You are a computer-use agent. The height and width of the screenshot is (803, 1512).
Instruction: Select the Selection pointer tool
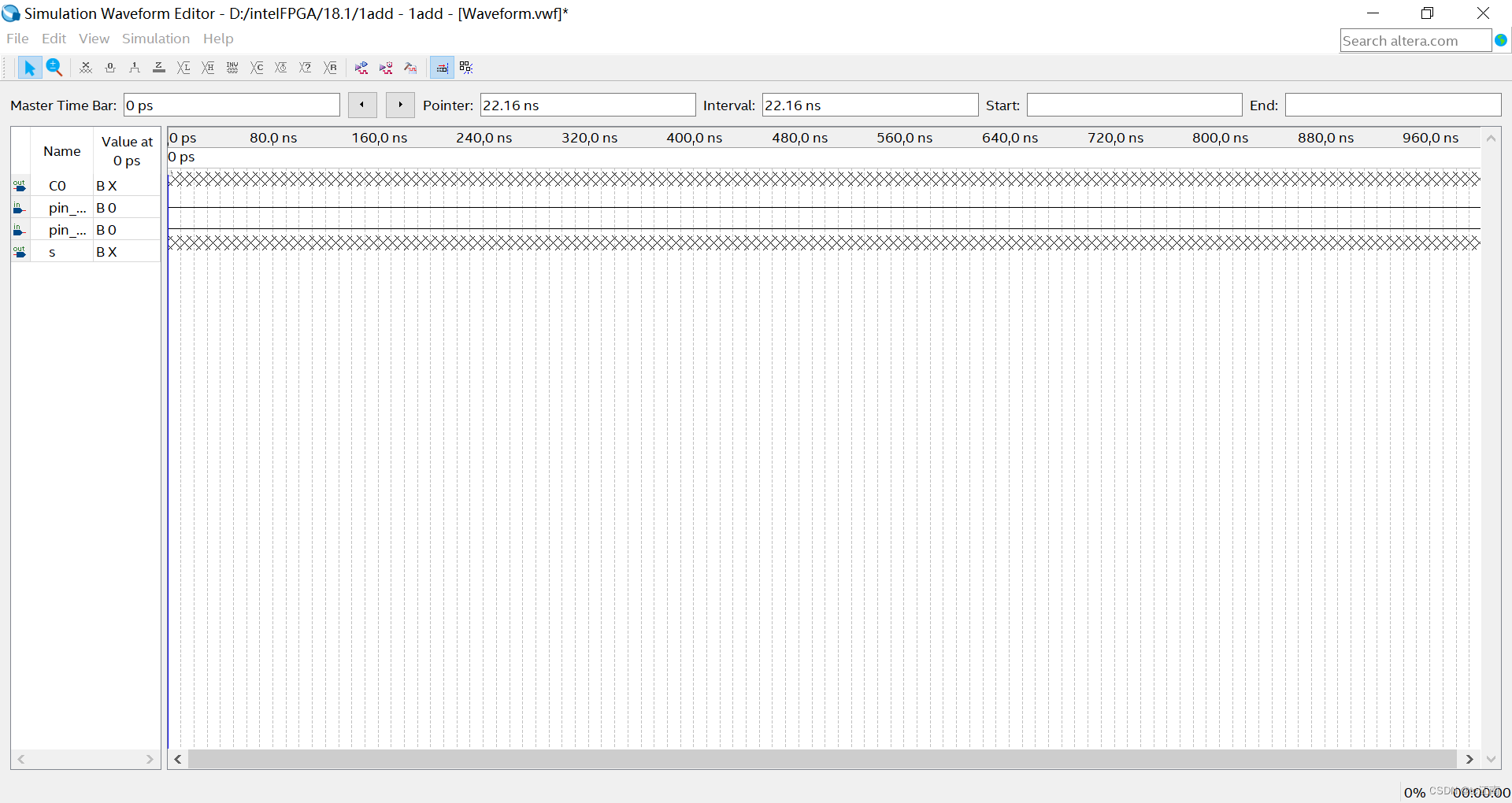[x=30, y=68]
